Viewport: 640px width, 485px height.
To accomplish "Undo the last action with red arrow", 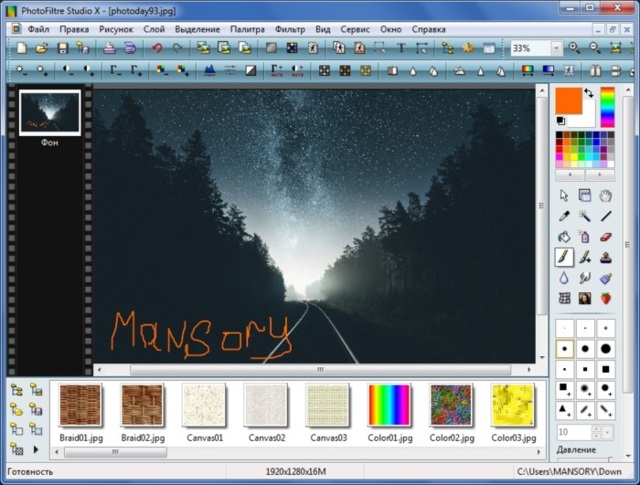I will [x=157, y=49].
